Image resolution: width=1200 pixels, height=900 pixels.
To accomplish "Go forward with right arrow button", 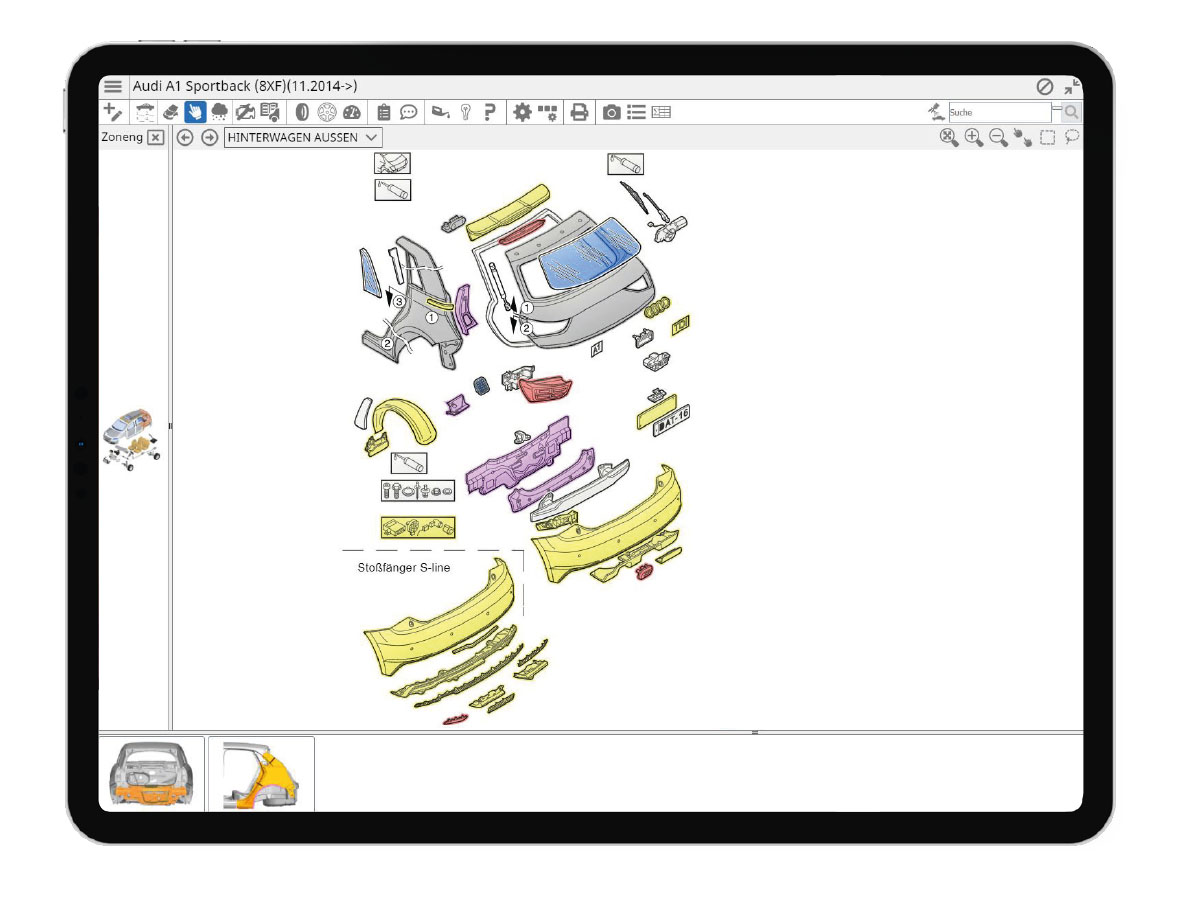I will click(209, 137).
